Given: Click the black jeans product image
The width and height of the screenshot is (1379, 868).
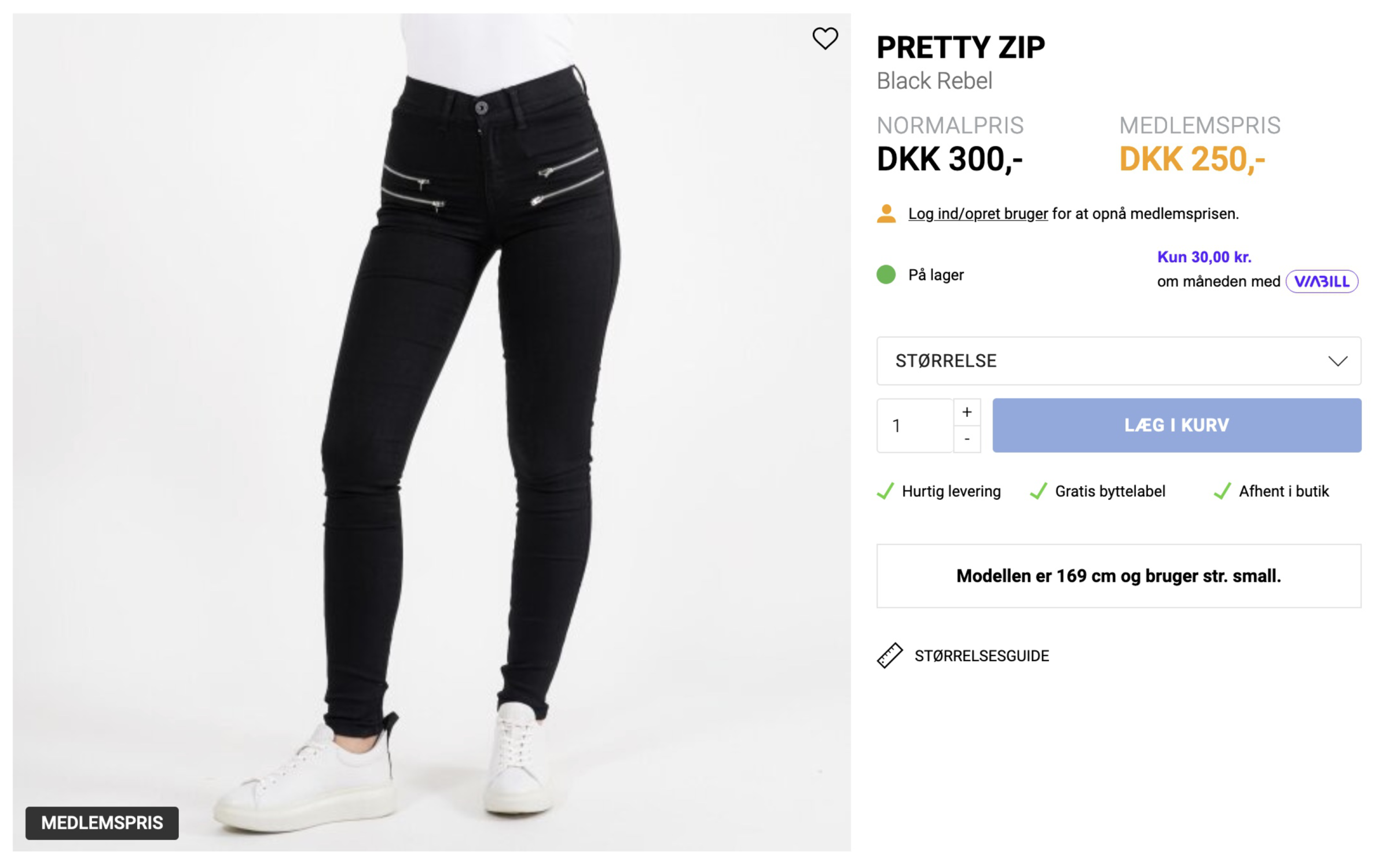Looking at the screenshot, I should coord(432,432).
